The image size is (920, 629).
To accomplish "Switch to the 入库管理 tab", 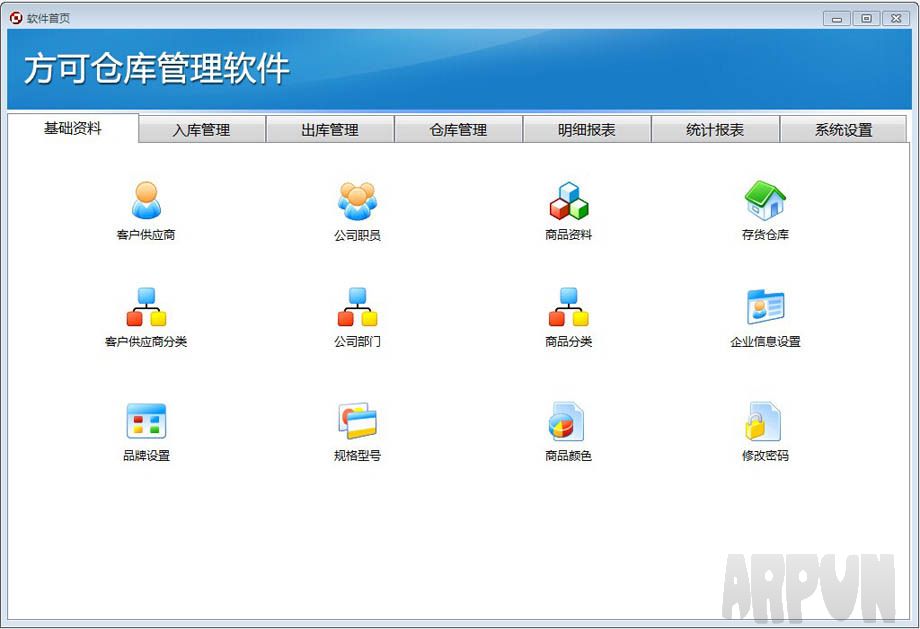I will 202,129.
